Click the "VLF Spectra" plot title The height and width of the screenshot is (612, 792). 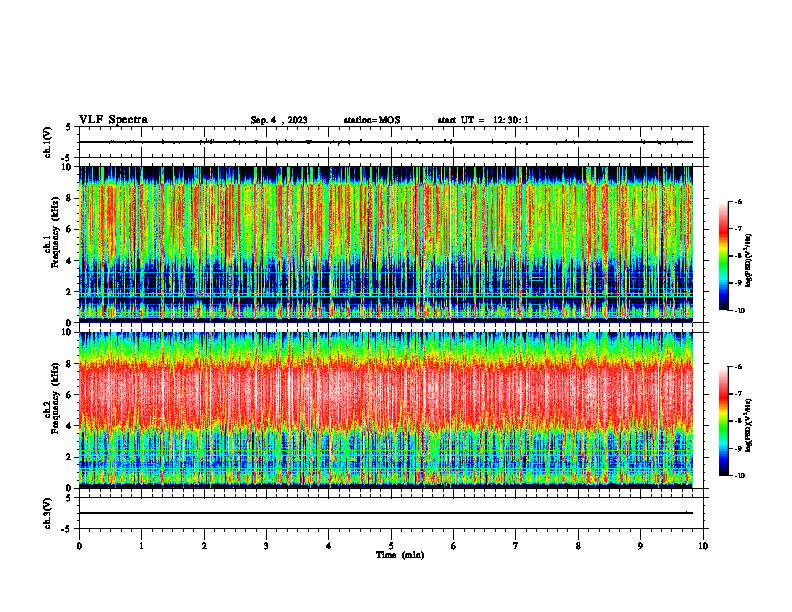point(113,120)
